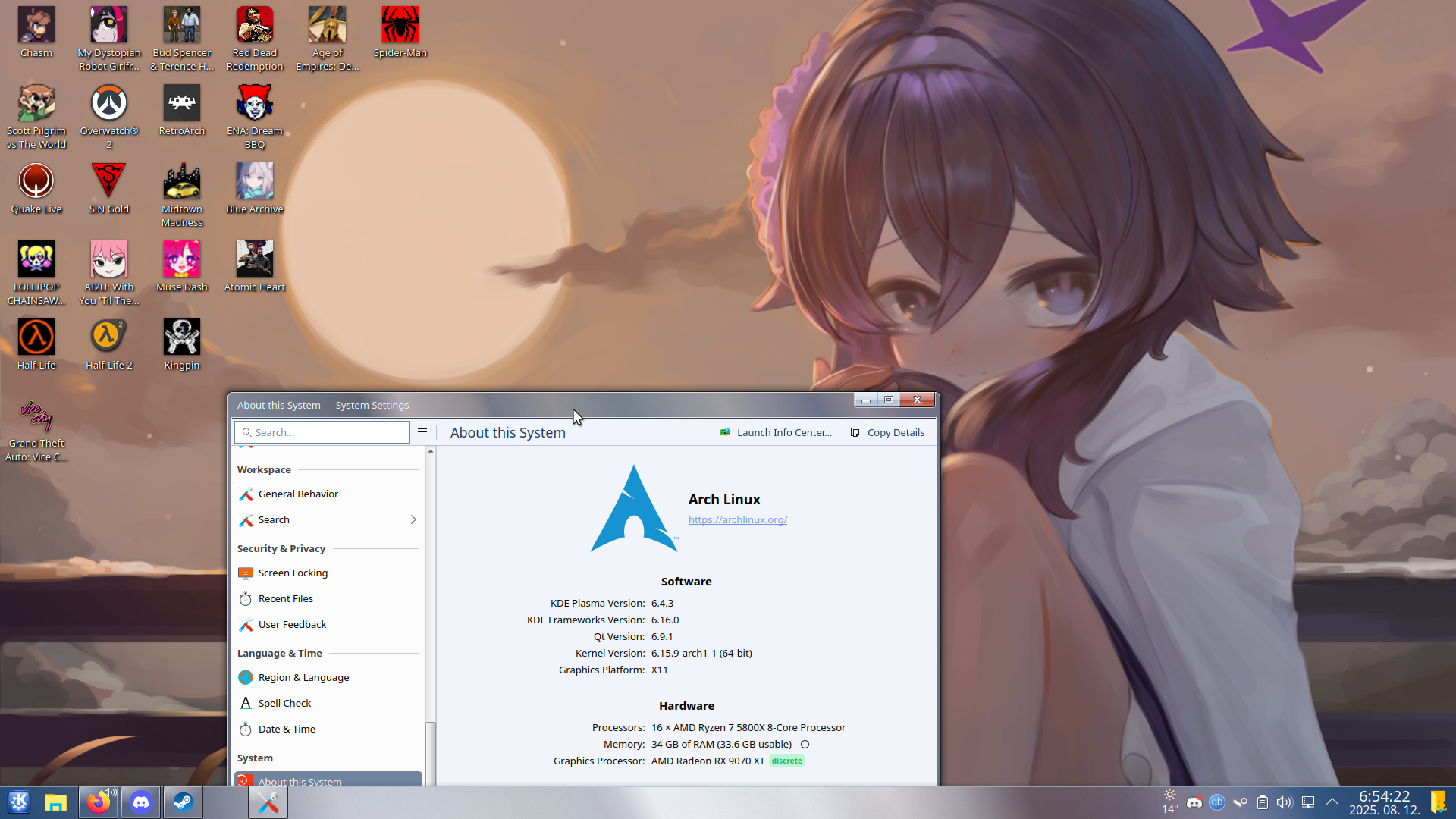Open General Behavior settings
This screenshot has width=1456, height=819.
pos(328,494)
